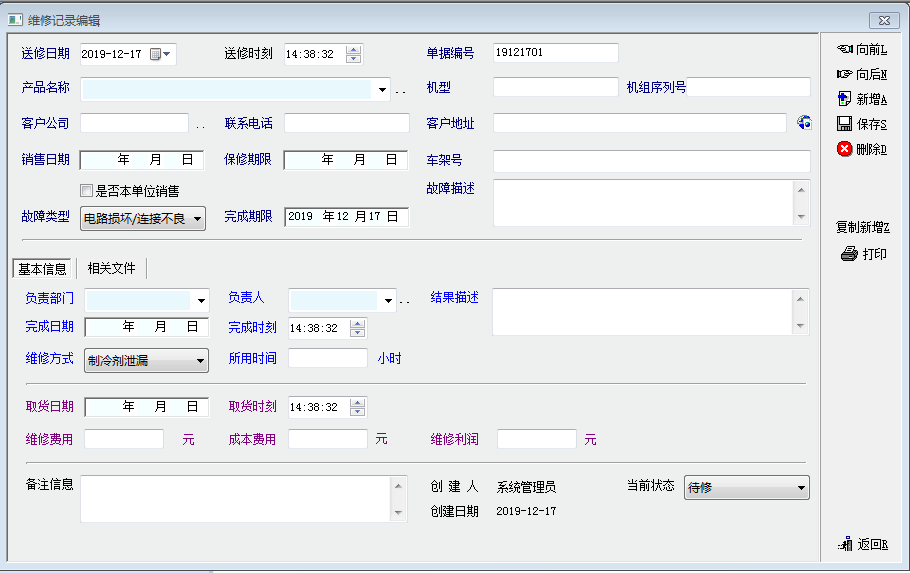Increase 送修时刻 time with up spinner
Screen dimensions: 910x573
[353, 49]
